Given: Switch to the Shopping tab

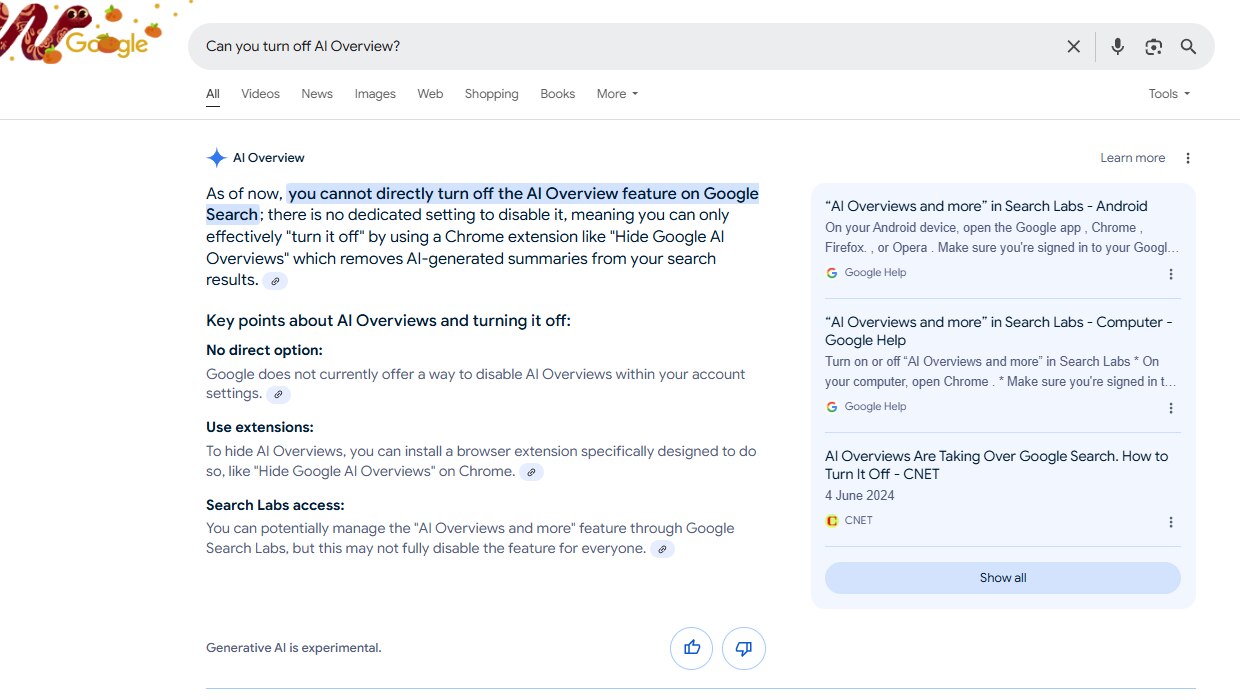Looking at the screenshot, I should click(x=491, y=93).
